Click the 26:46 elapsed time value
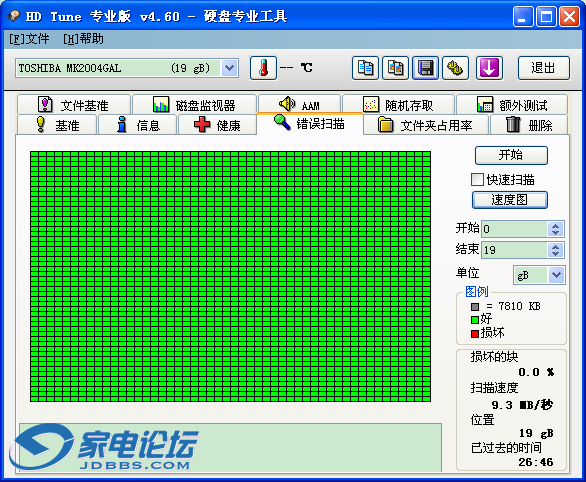This screenshot has width=586, height=482. [536, 462]
